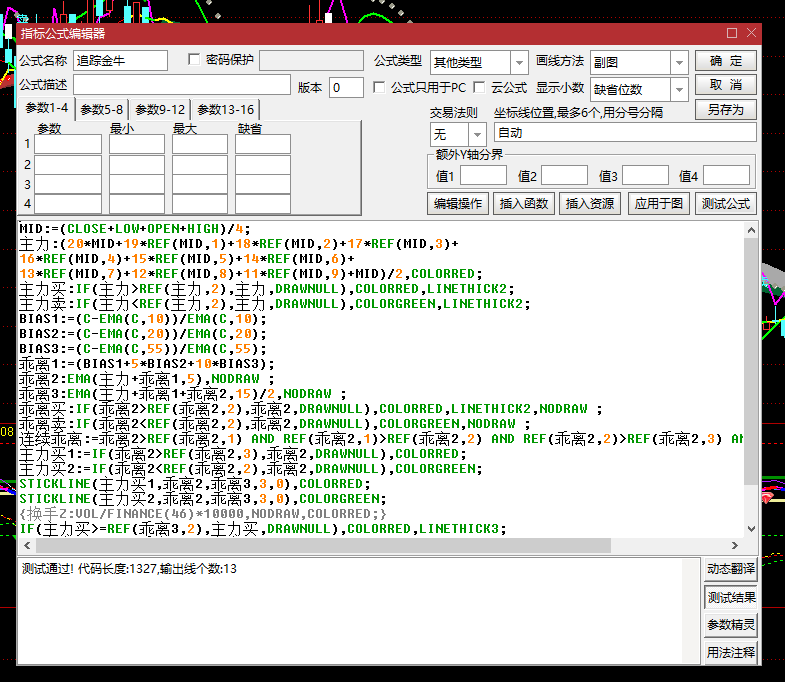785x682 pixels.
Task: Expand the 显示小数 dropdown
Action: tap(679, 90)
